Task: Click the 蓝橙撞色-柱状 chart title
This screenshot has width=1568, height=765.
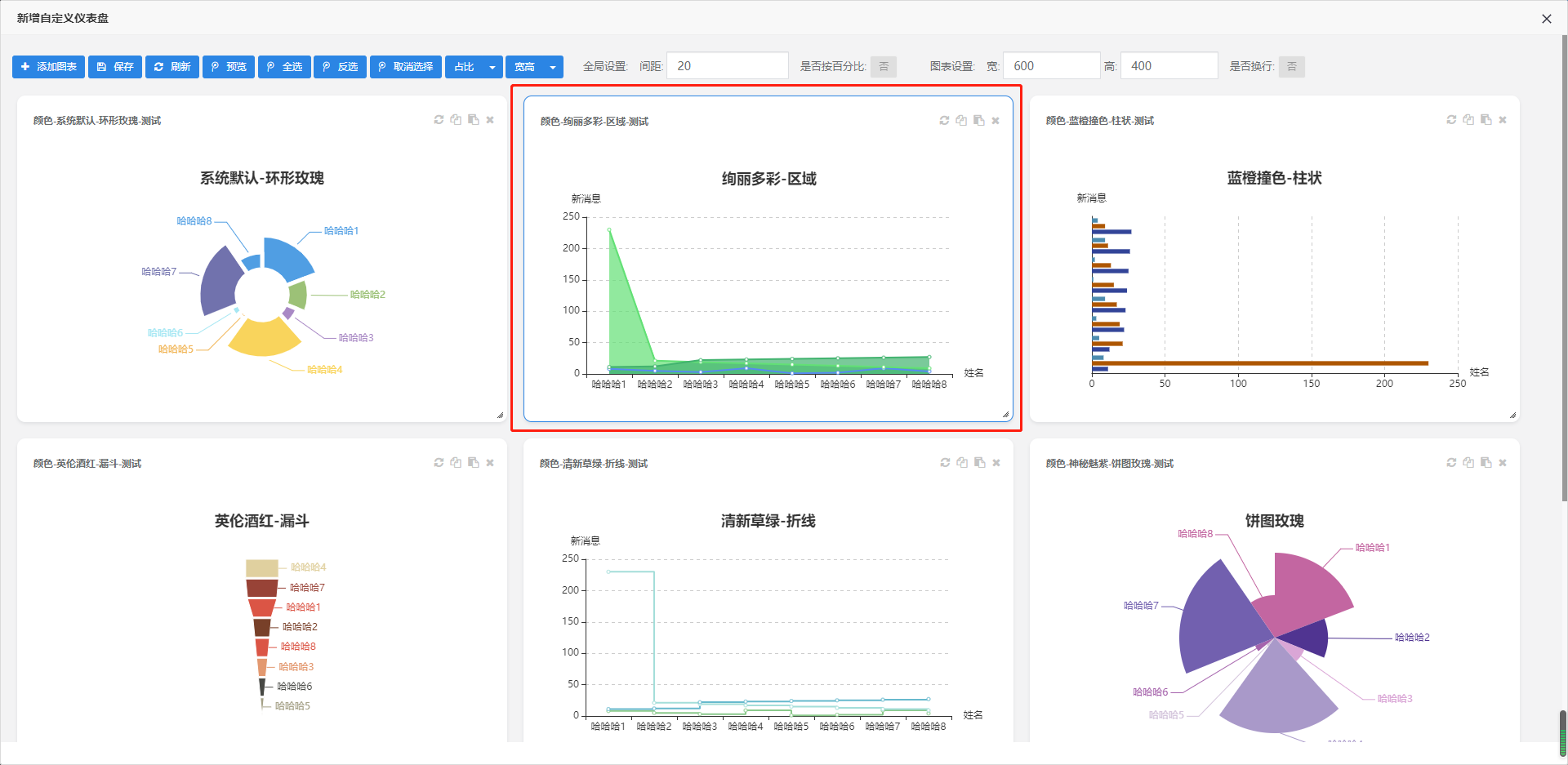Action: (x=1275, y=178)
